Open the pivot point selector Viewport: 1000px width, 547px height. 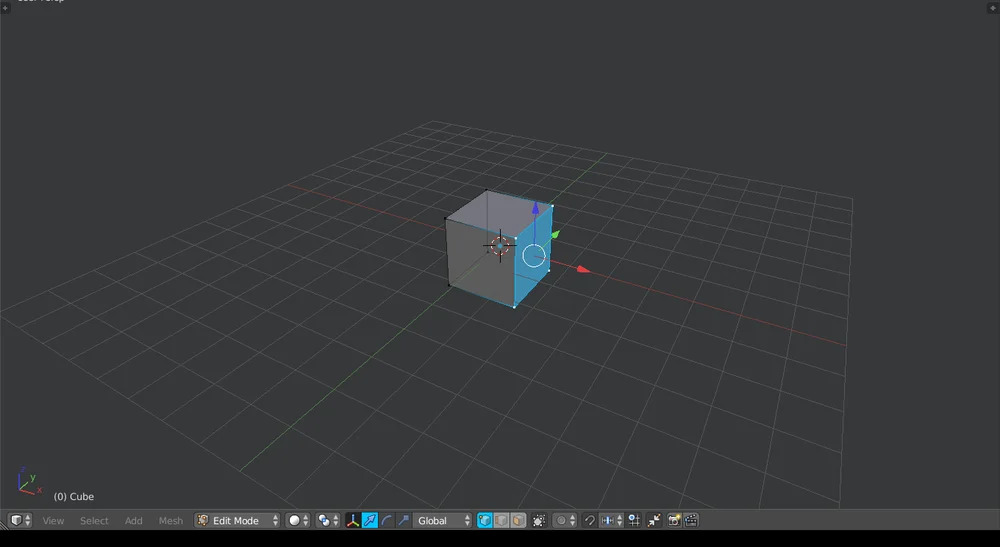[327, 521]
